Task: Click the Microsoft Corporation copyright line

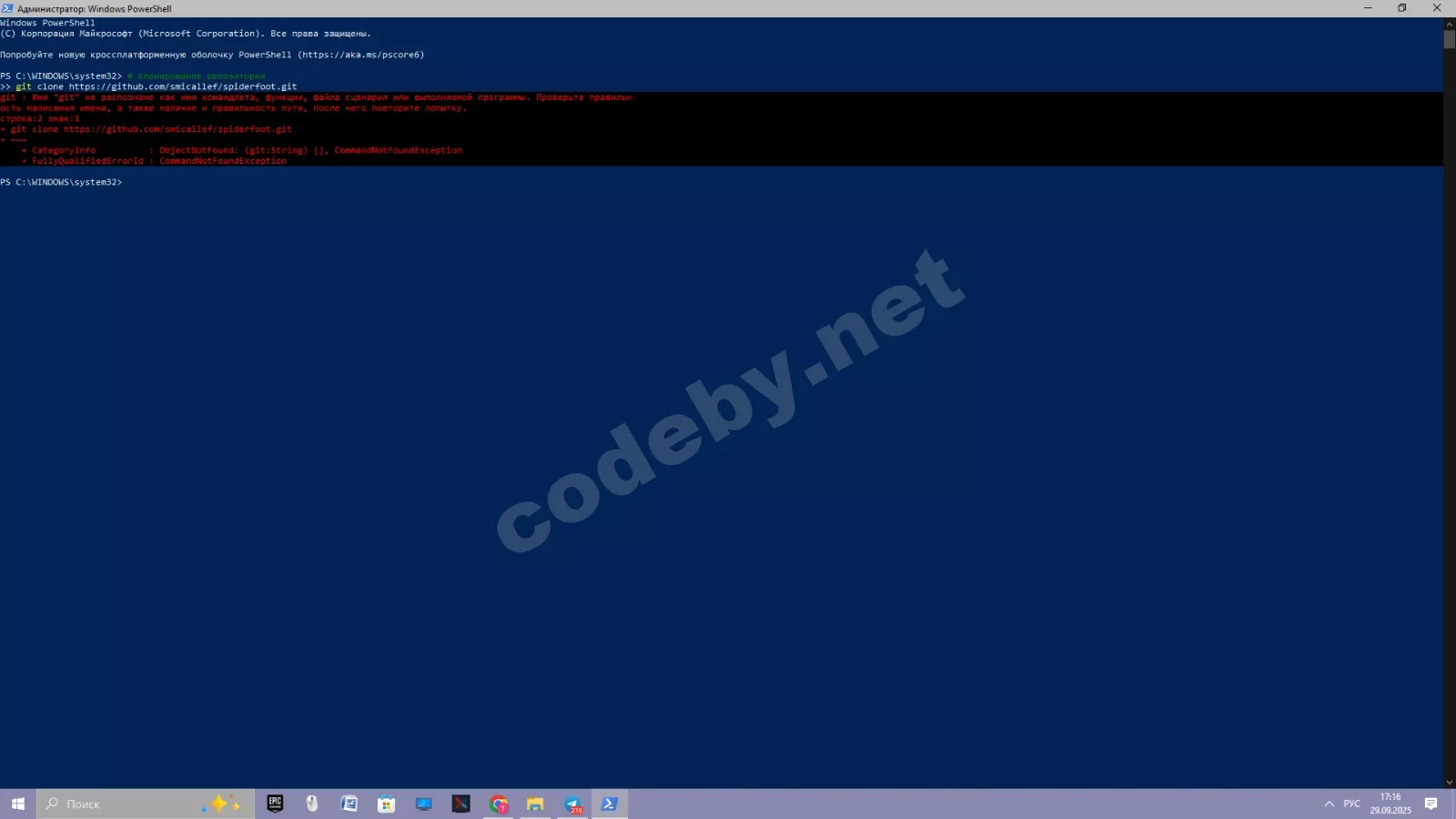Action: [x=186, y=34]
